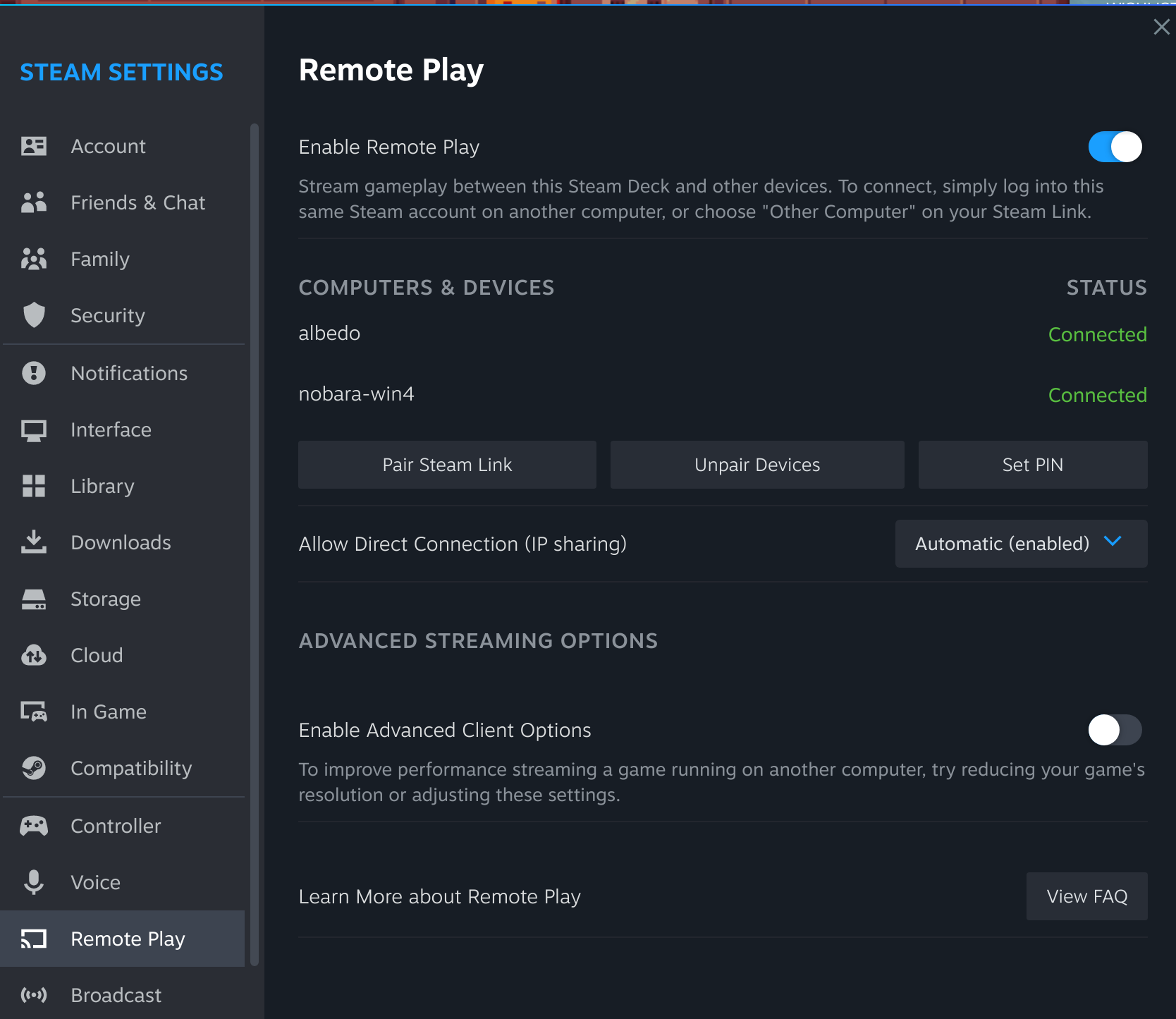The width and height of the screenshot is (1176, 1019).
Task: Click the Family settings icon
Action: [33, 259]
